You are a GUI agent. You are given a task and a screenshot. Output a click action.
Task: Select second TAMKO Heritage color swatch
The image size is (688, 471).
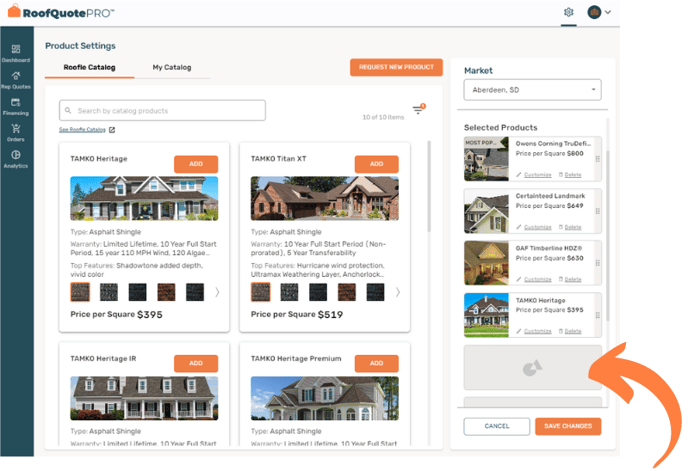point(109,292)
